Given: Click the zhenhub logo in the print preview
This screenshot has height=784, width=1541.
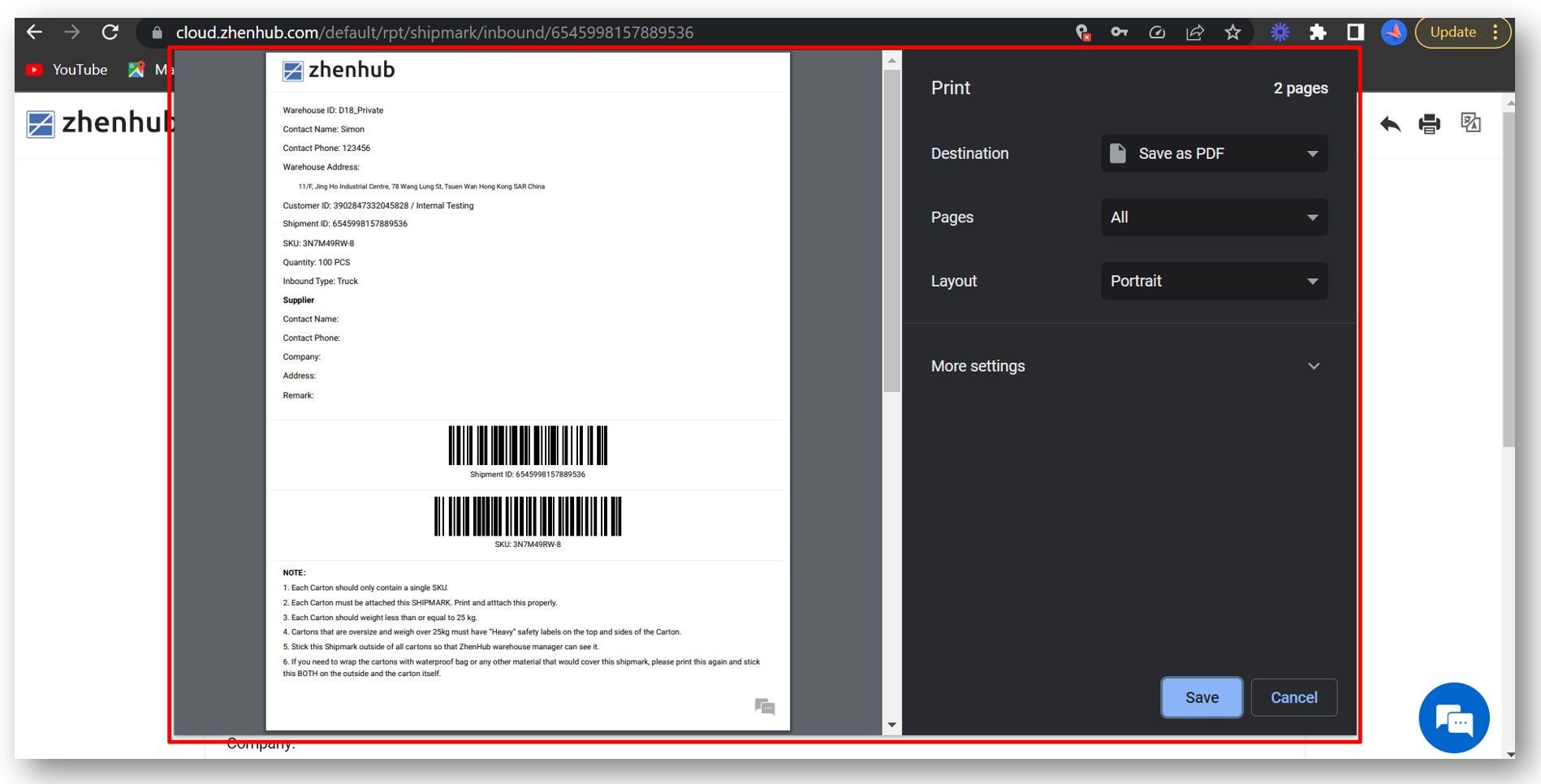Looking at the screenshot, I should coord(339,71).
